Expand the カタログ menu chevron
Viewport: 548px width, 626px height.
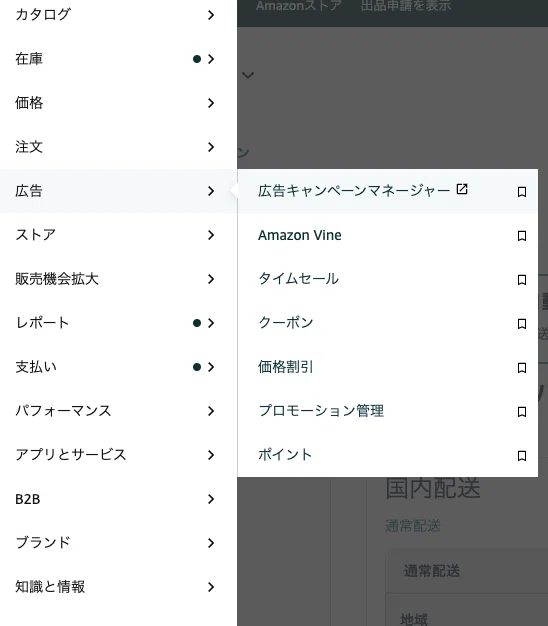click(211, 15)
